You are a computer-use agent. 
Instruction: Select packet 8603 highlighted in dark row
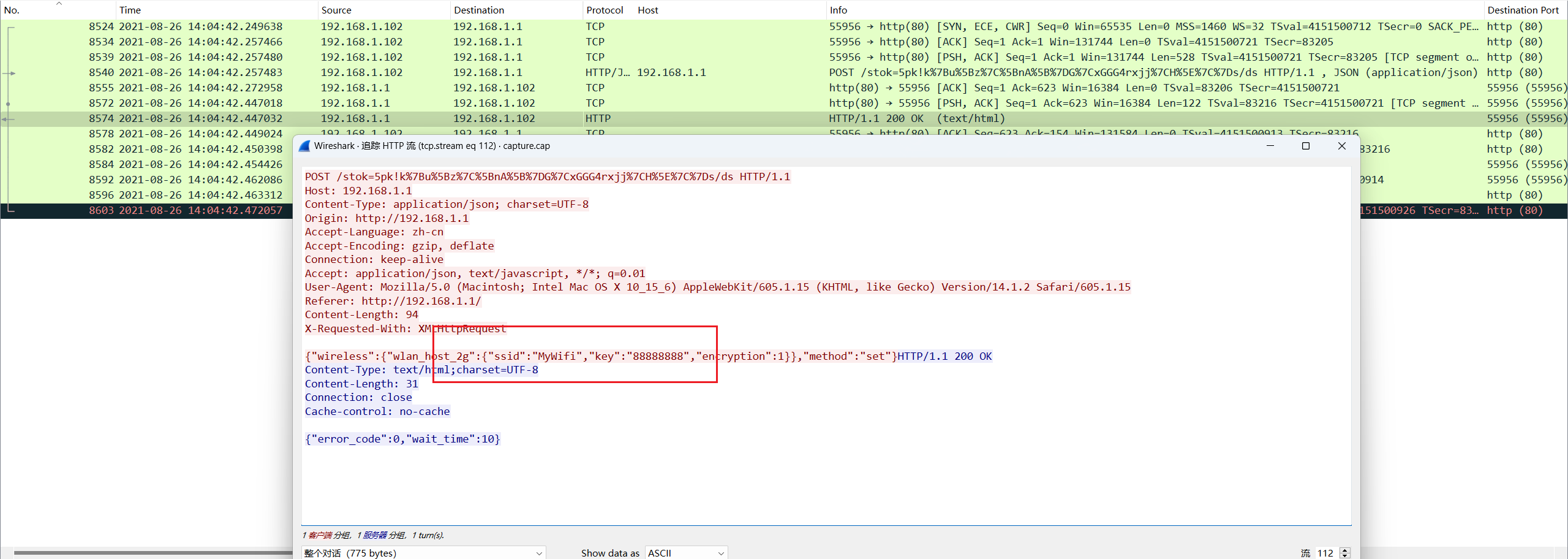(x=184, y=210)
